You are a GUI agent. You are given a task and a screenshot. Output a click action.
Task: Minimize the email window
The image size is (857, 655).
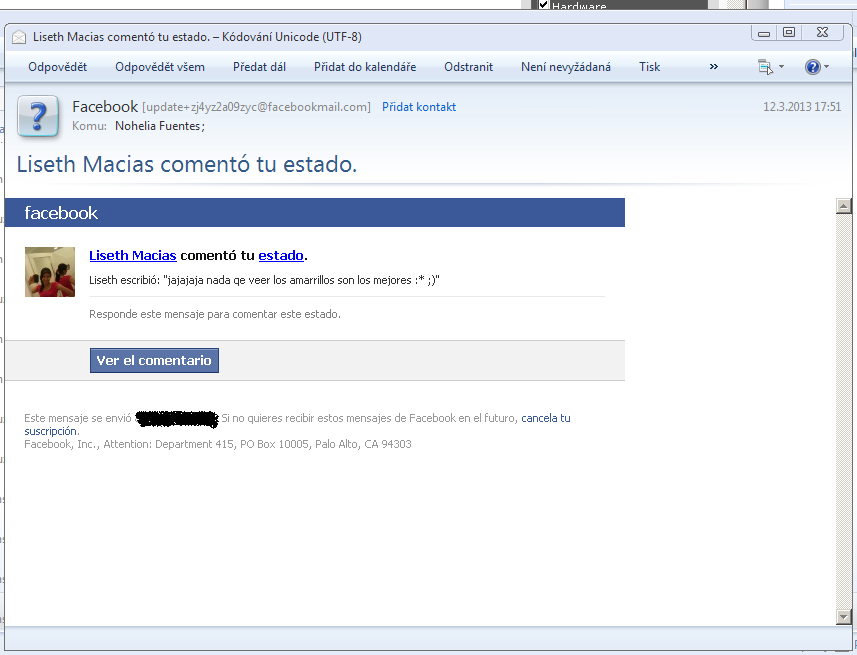764,33
